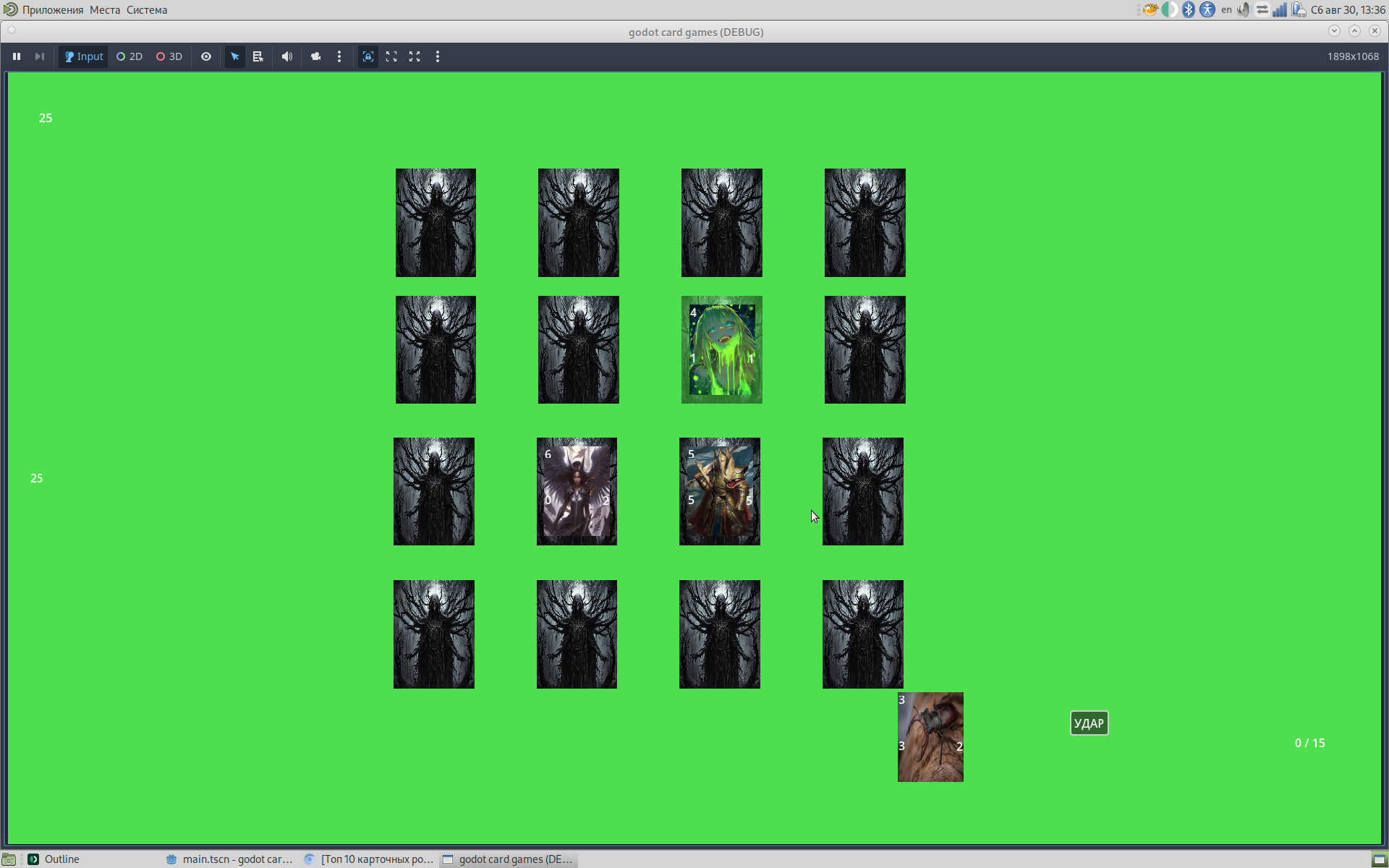
Task: Click the stretch to fit icon
Action: [x=415, y=56]
